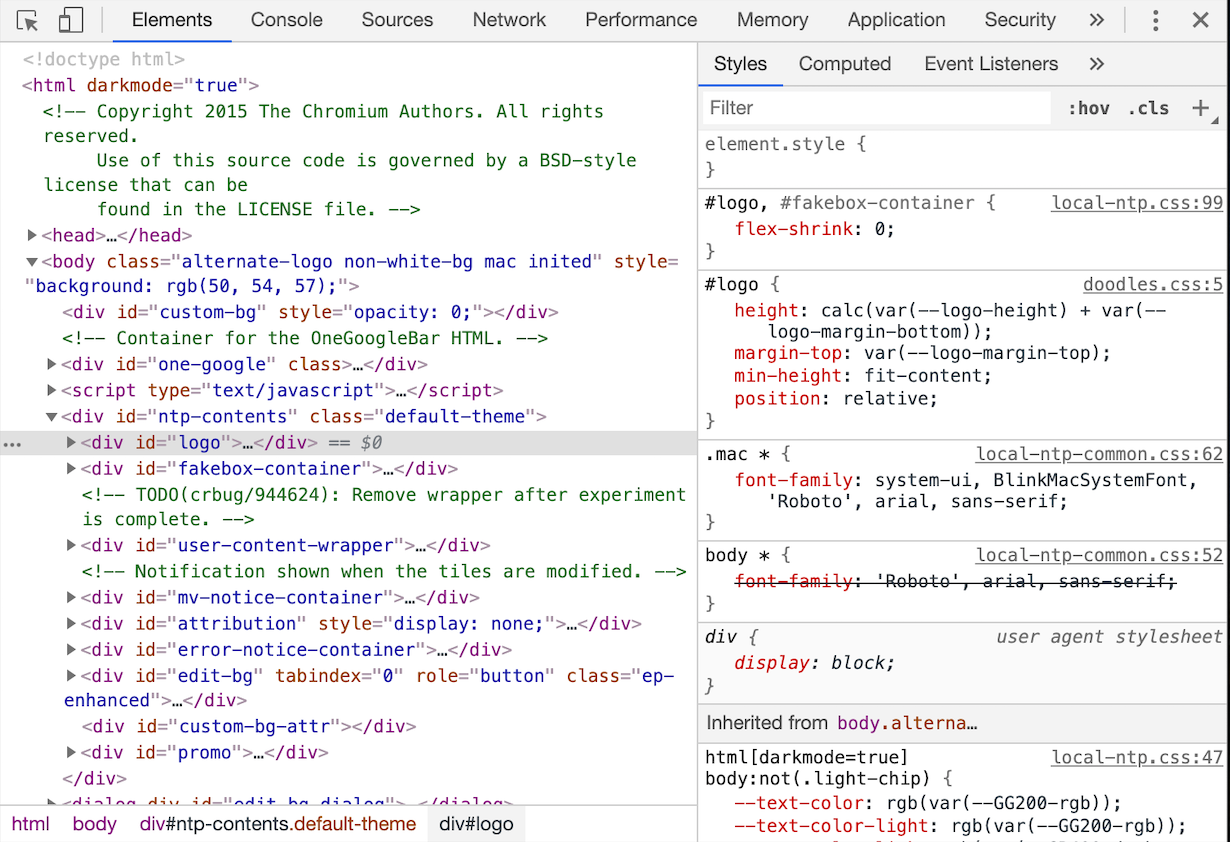The width and height of the screenshot is (1230, 842).
Task: Switch to the Network tab
Action: coord(509,20)
